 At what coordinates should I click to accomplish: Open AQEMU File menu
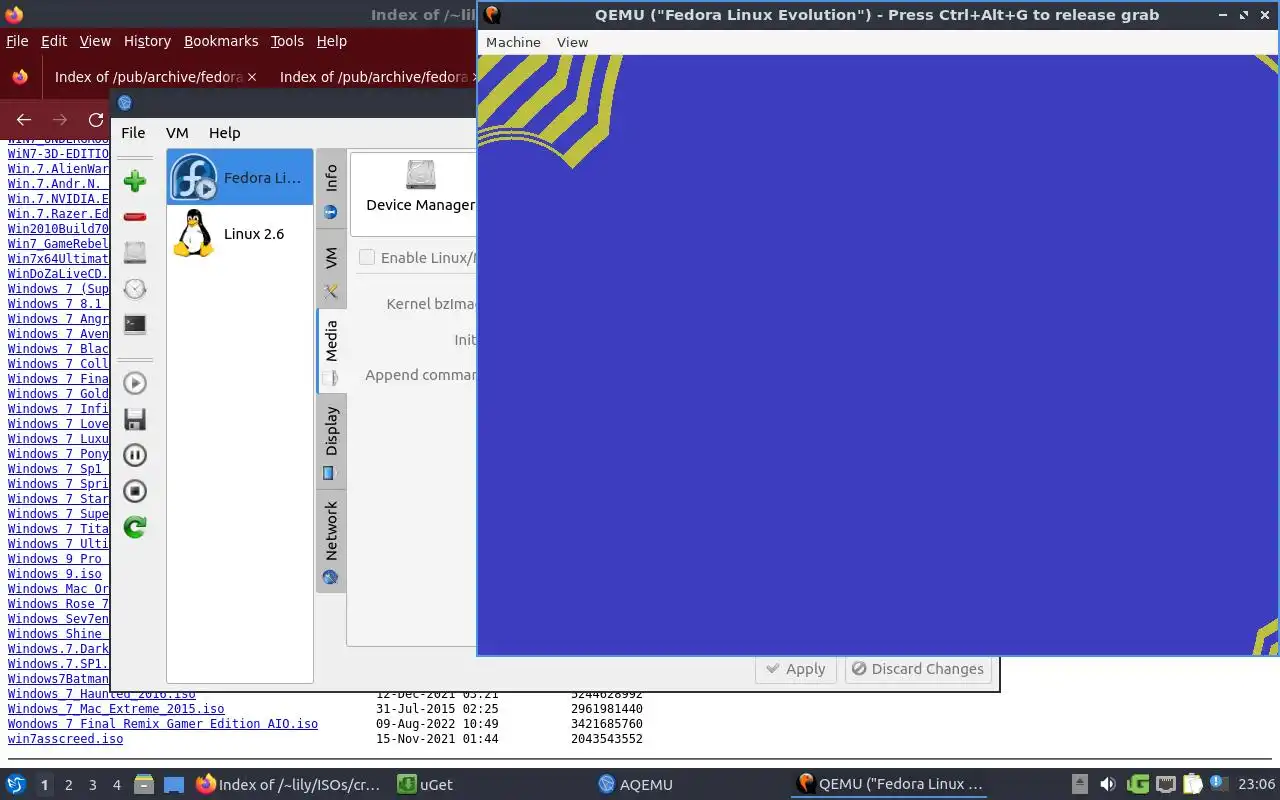point(133,132)
